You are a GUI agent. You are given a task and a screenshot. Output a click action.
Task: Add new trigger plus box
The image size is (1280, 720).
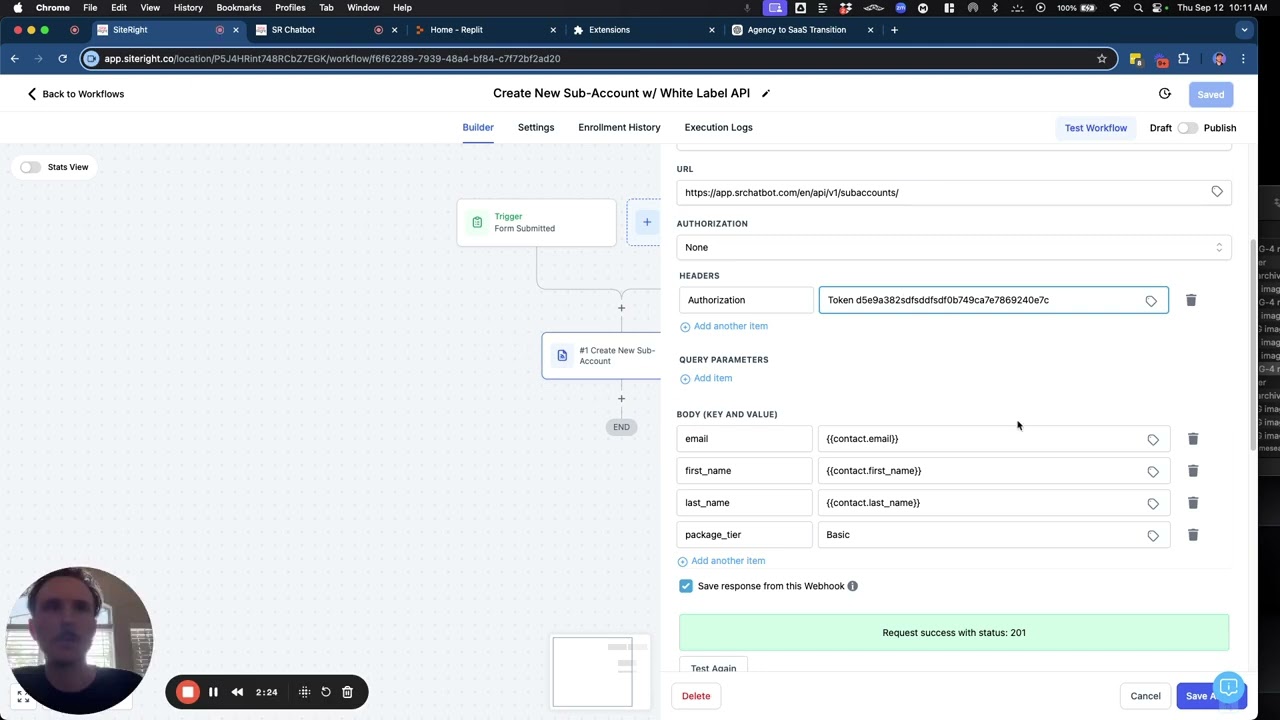[x=646, y=222]
